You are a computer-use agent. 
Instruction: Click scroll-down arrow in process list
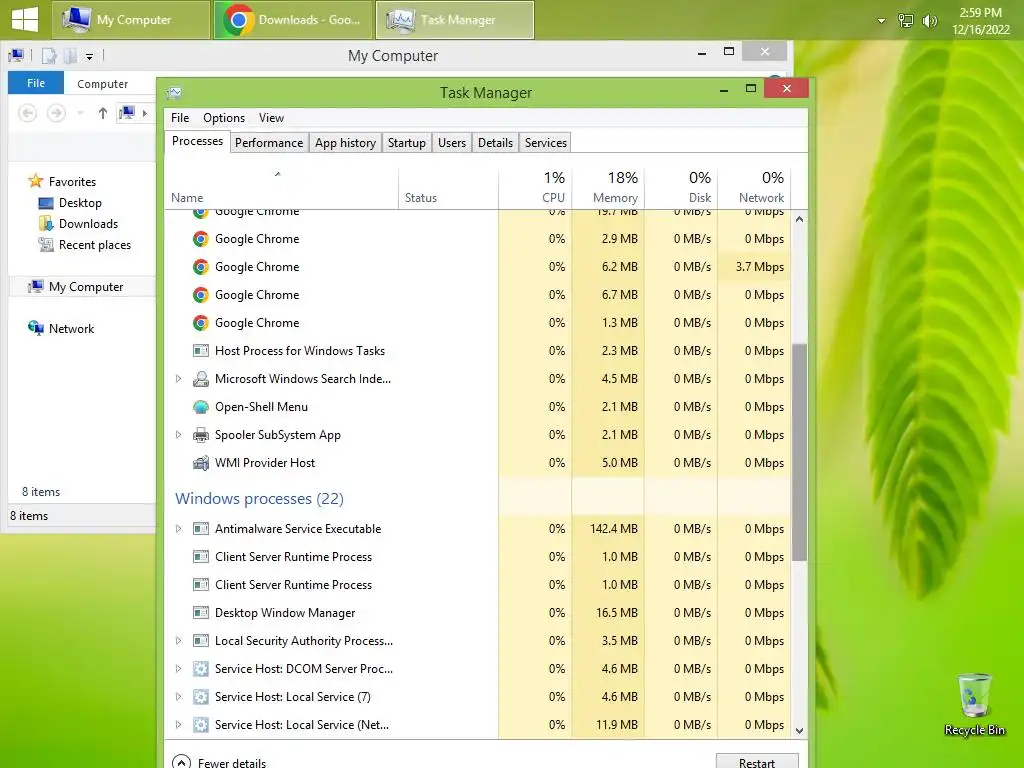click(799, 731)
